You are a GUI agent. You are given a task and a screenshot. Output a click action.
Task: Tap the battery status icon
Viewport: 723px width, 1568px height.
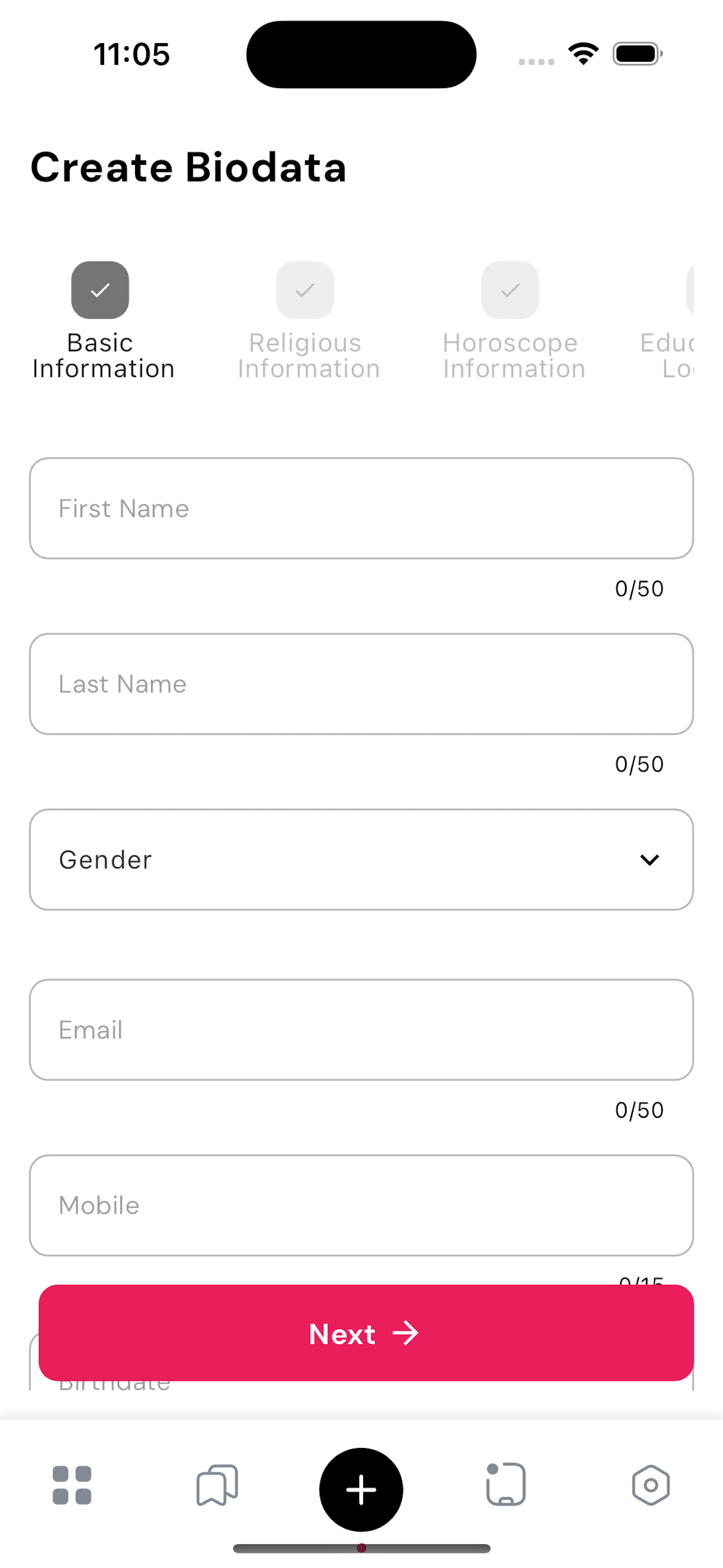(x=637, y=54)
